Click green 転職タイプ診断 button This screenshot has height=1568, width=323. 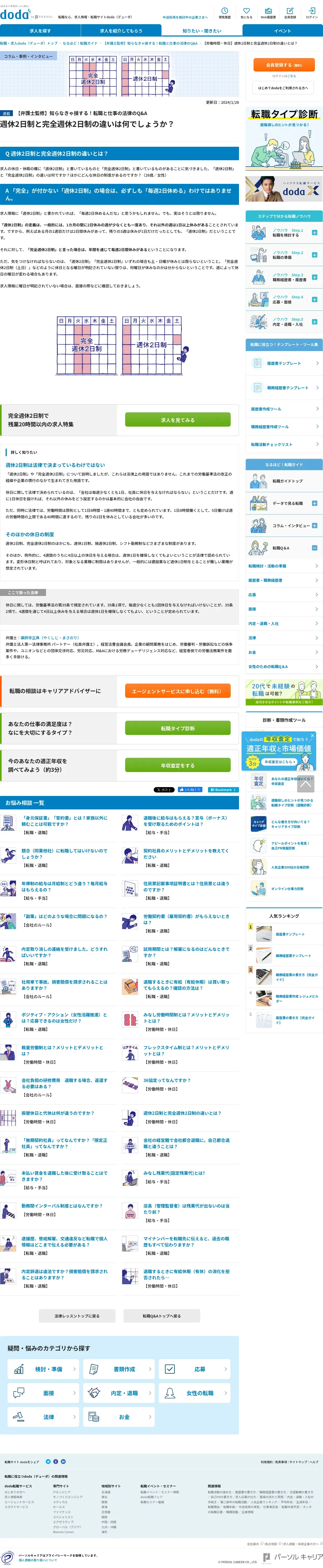(x=177, y=728)
